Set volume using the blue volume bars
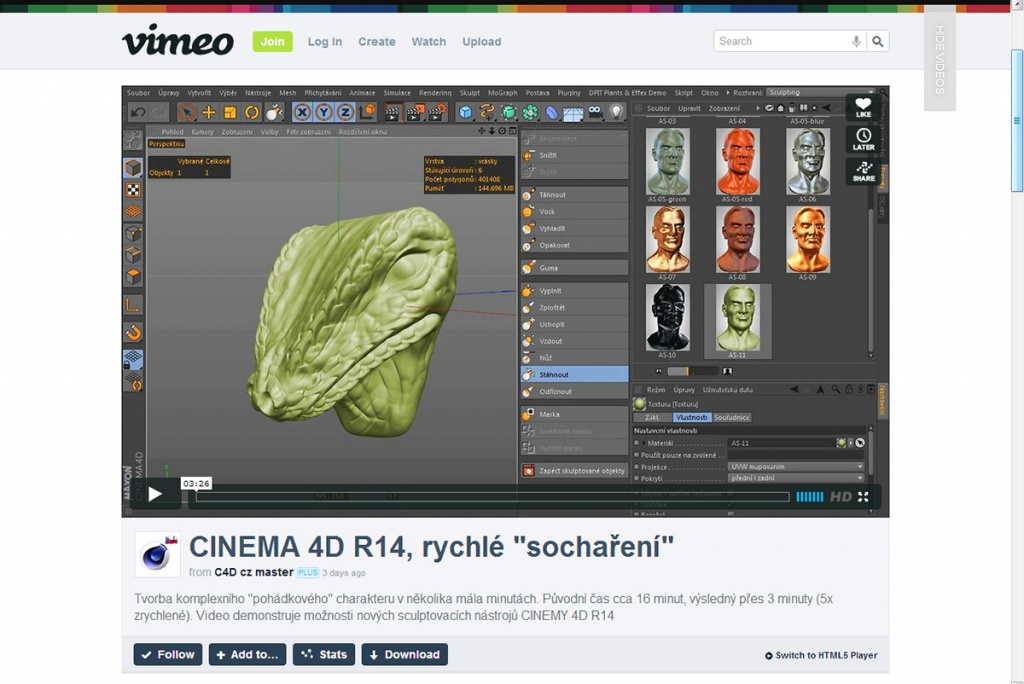 (x=810, y=497)
